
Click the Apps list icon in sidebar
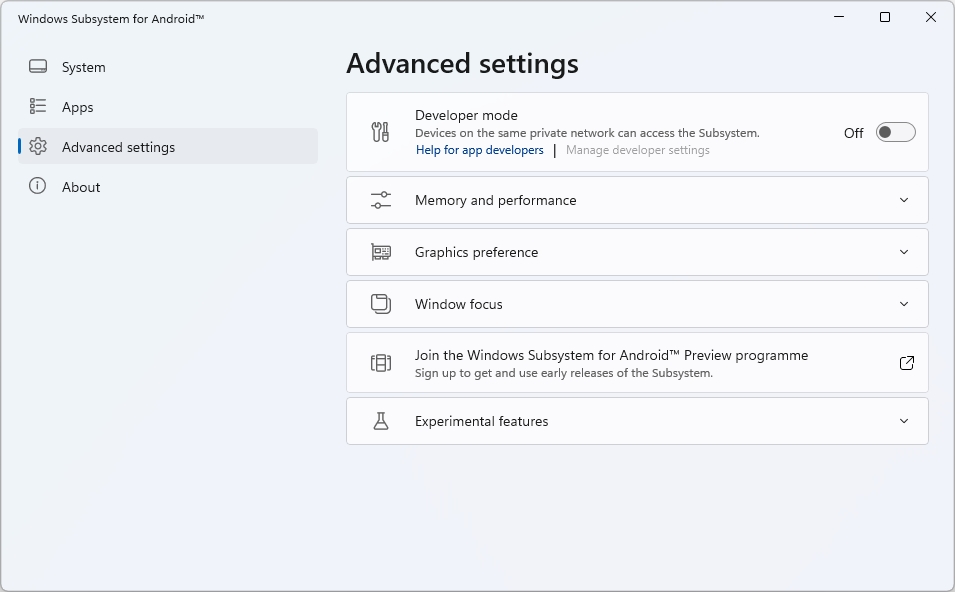(38, 107)
